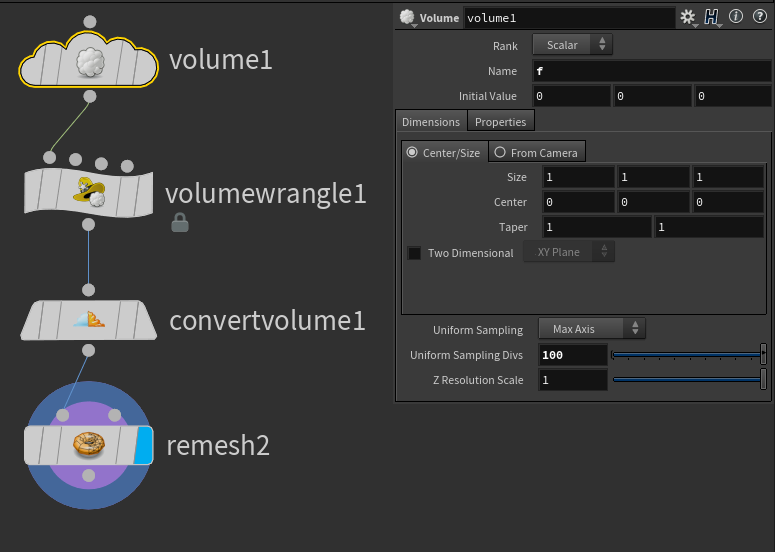Viewport: 775px width, 552px height.
Task: Click the Size Y field
Action: coord(653,177)
